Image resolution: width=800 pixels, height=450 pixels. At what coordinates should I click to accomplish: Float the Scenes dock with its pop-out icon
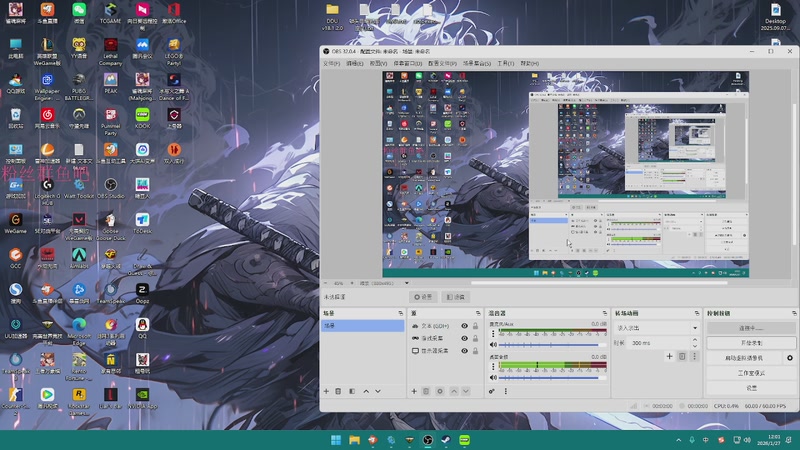[x=401, y=313]
